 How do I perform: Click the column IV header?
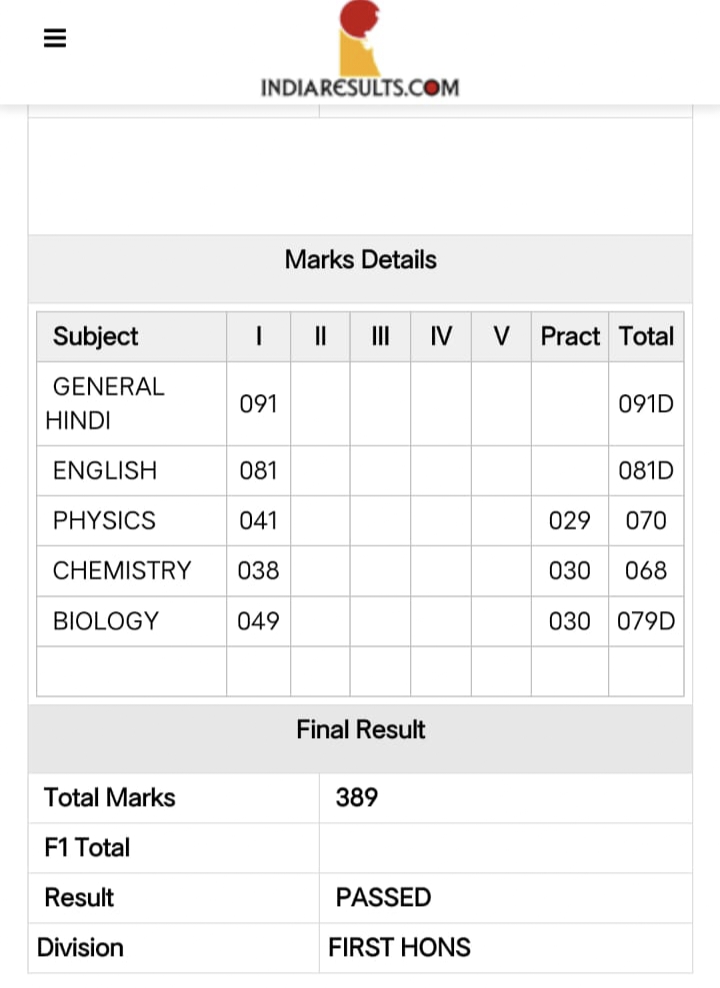point(441,336)
